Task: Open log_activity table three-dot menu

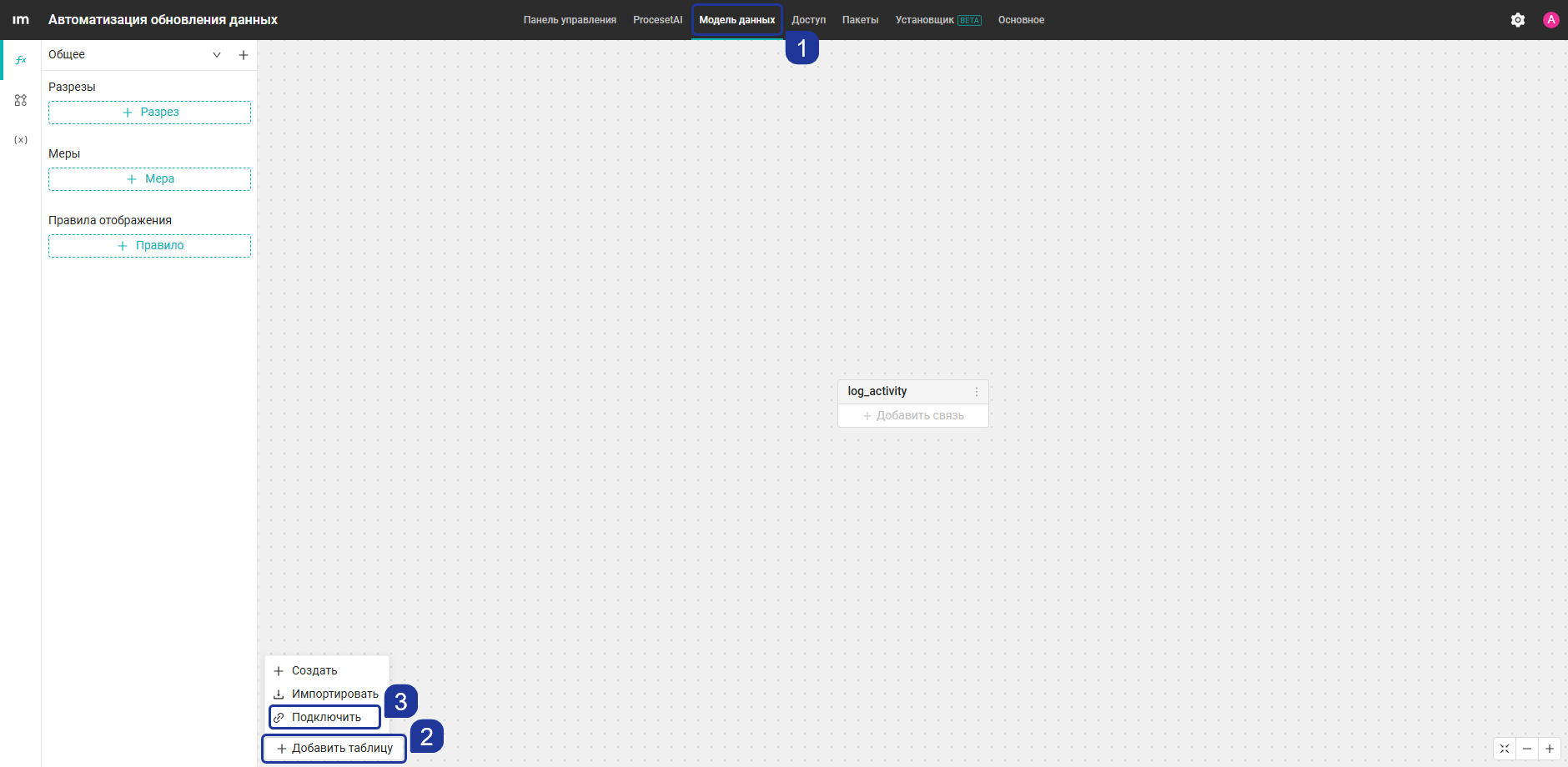Action: pyautogui.click(x=977, y=392)
